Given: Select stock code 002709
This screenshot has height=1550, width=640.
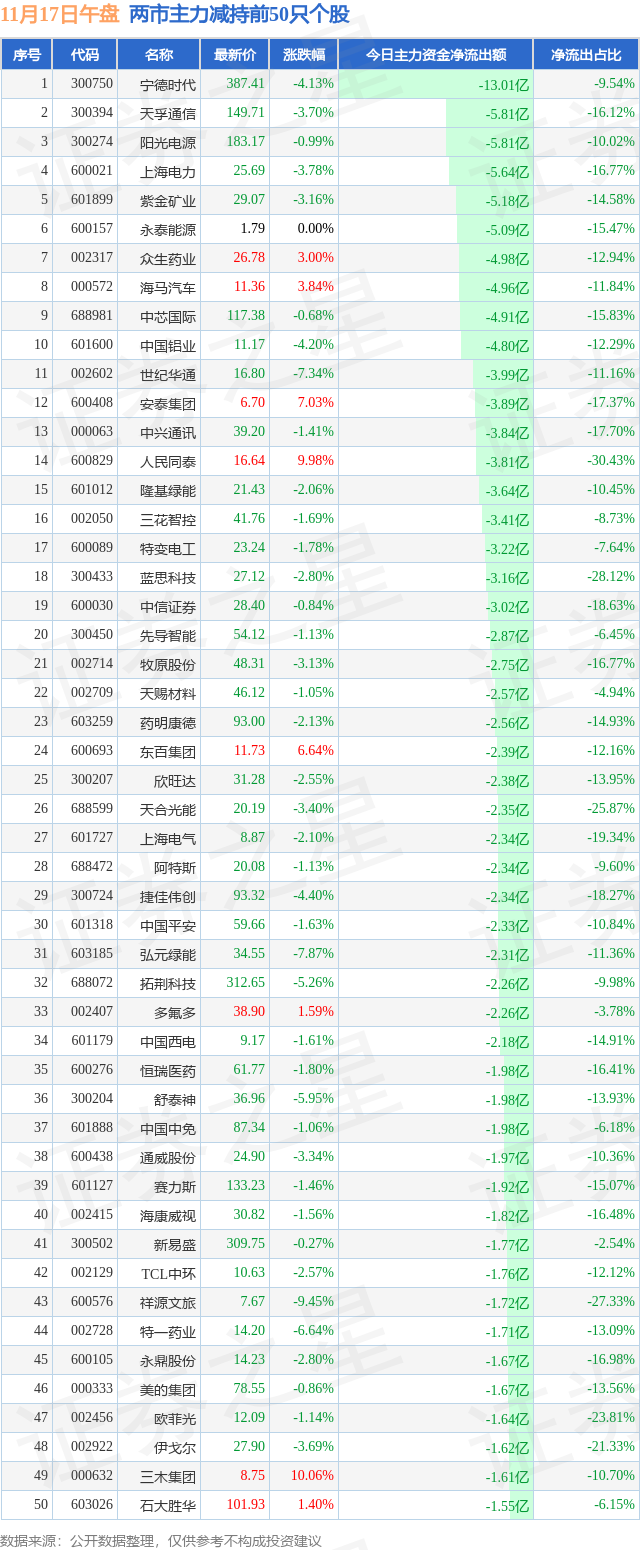Looking at the screenshot, I should point(92,693).
